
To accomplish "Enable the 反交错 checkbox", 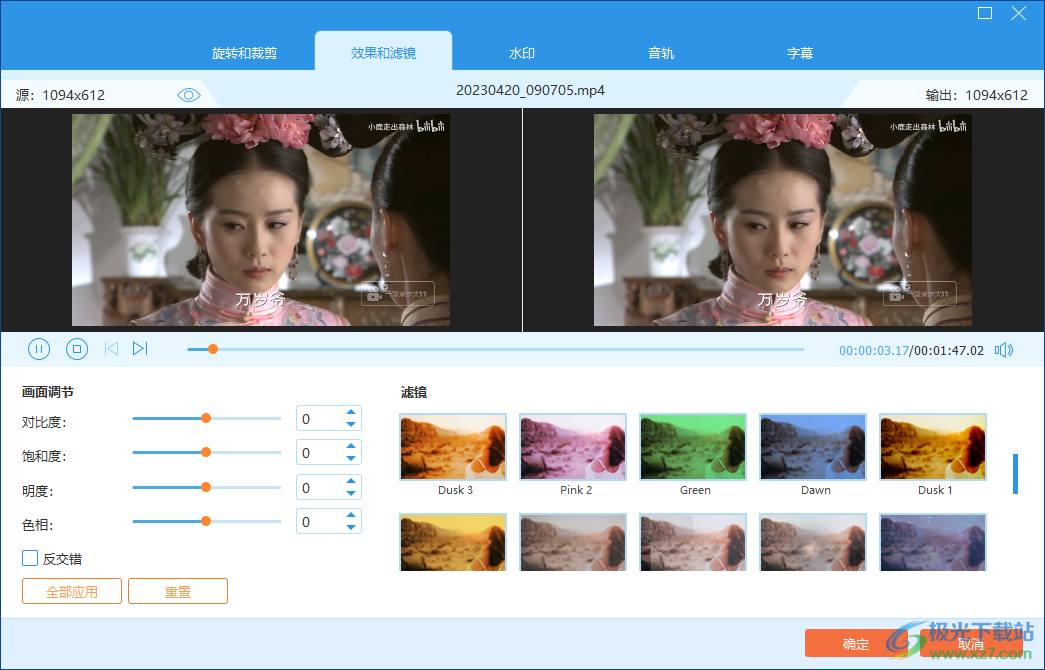I will pyautogui.click(x=30, y=558).
